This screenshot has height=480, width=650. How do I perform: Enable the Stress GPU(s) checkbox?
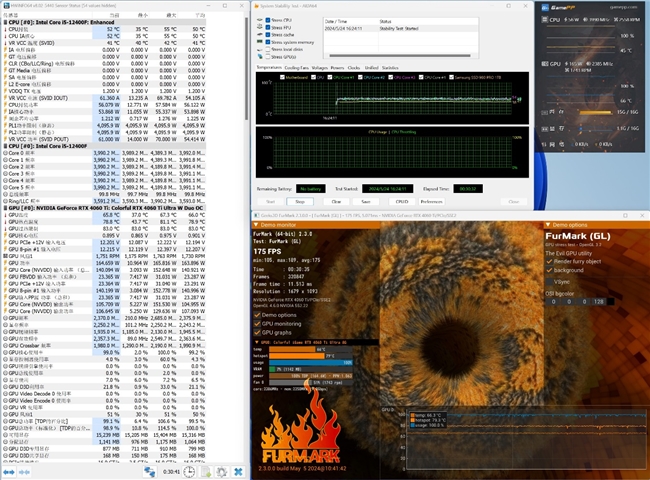tap(268, 57)
